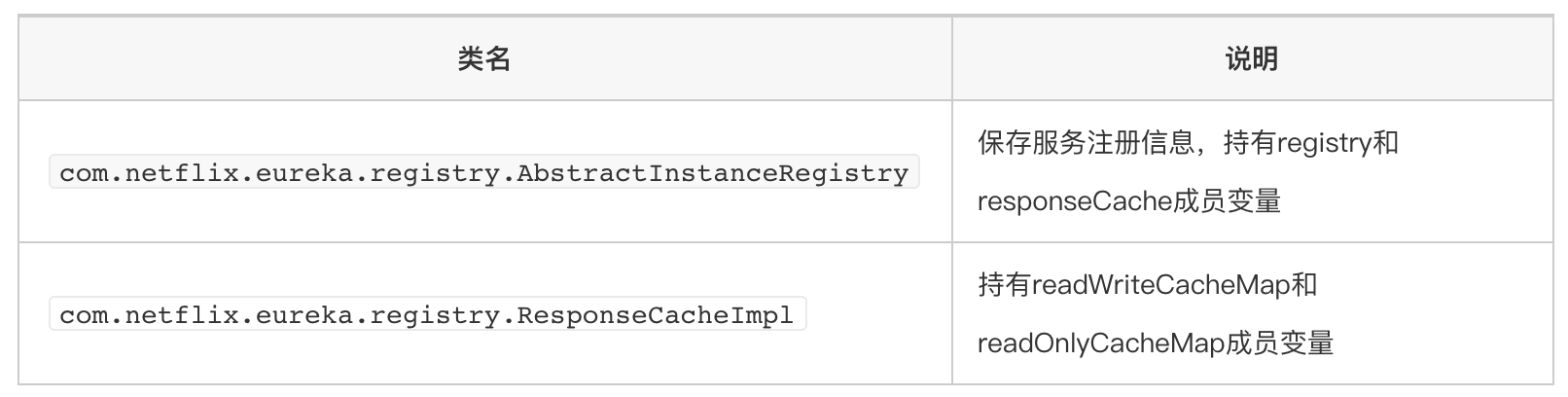
Task: Click the word "responseCache" in the description
Action: tap(1075, 201)
